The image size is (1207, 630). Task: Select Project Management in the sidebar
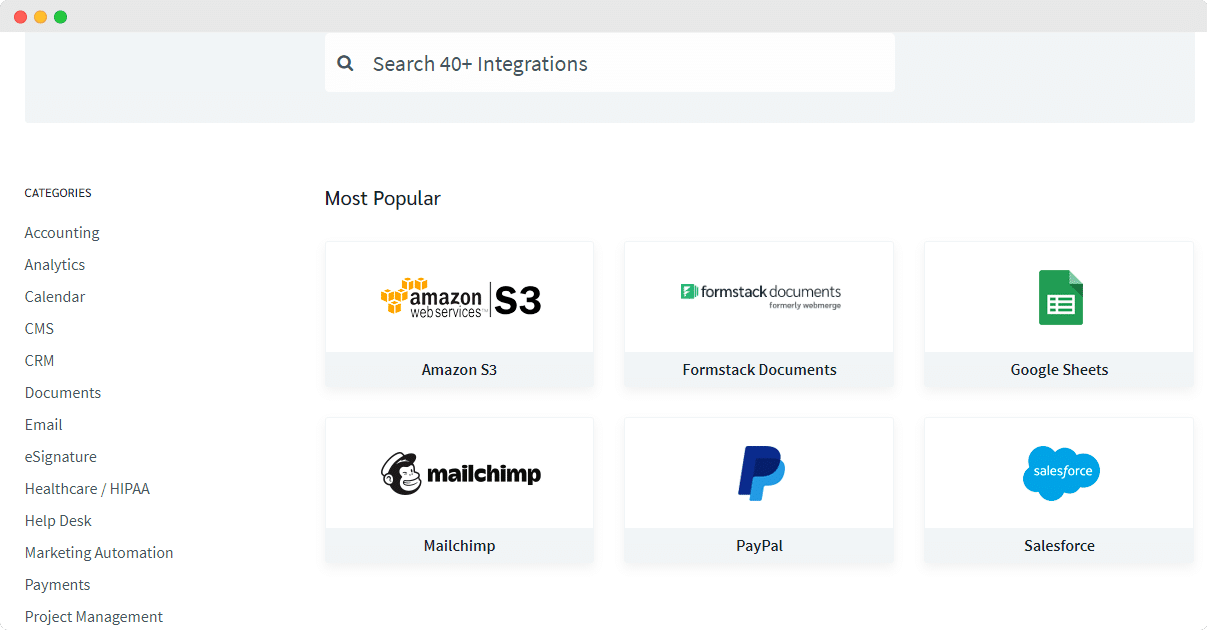93,616
